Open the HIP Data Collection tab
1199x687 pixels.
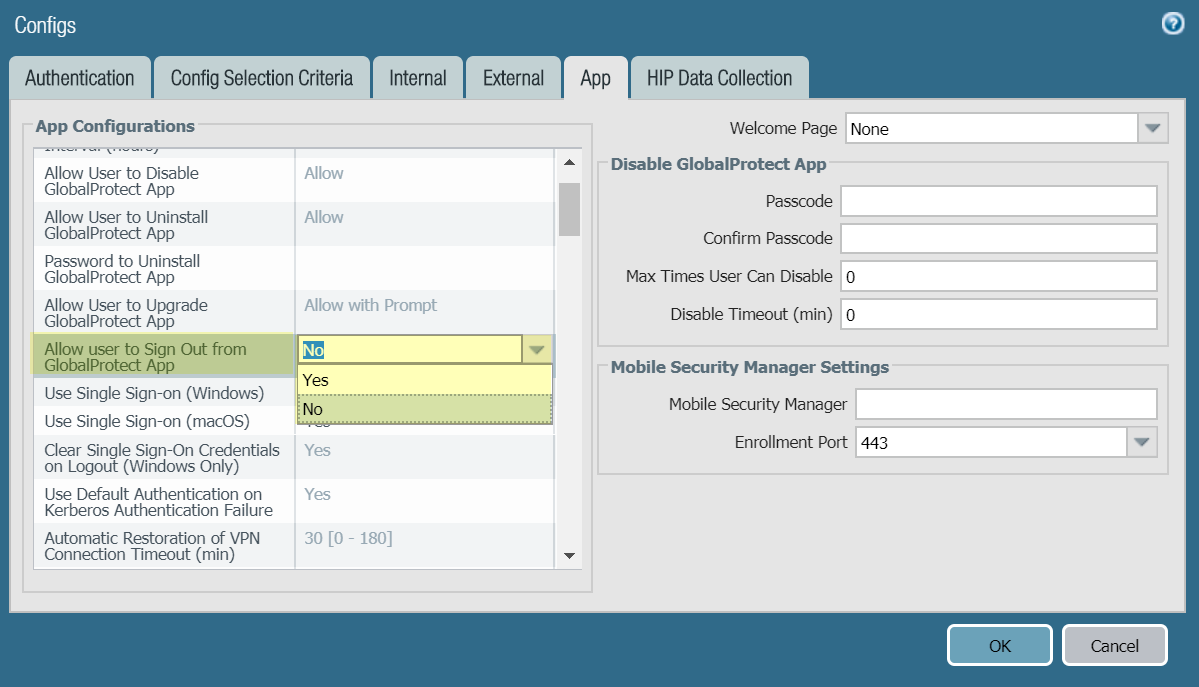719,78
